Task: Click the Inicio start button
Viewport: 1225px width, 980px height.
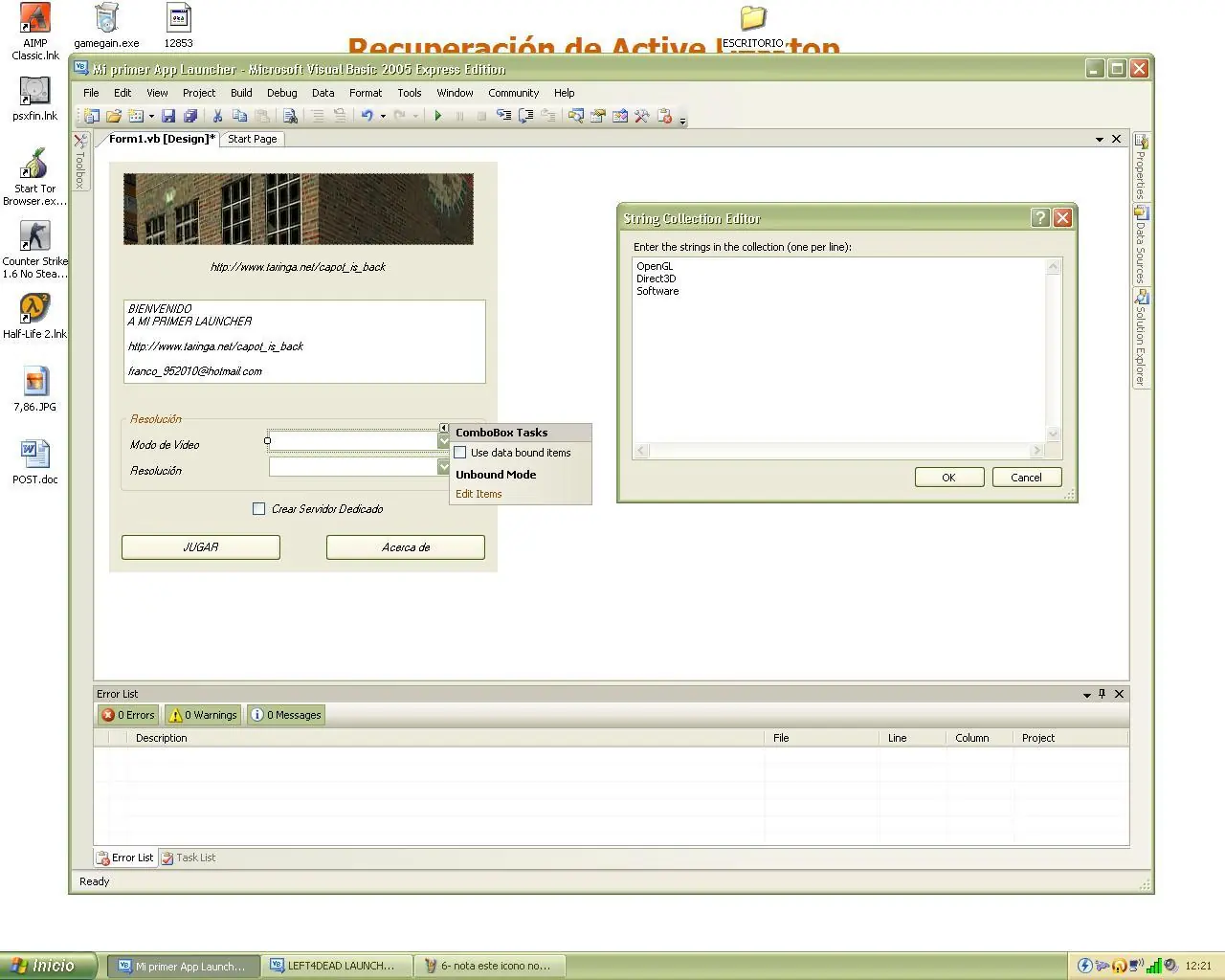Action: tap(49, 966)
